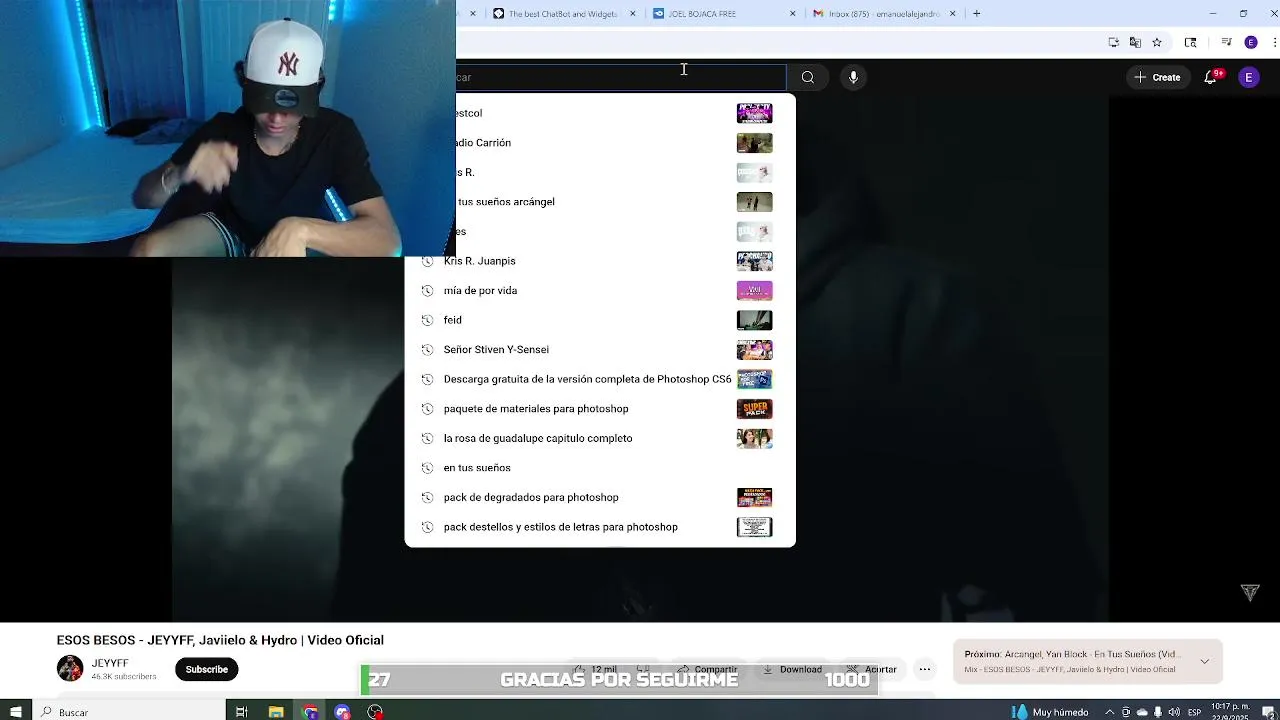Close the Gmail Inbox tab
The height and width of the screenshot is (720, 1280).
tap(952, 14)
